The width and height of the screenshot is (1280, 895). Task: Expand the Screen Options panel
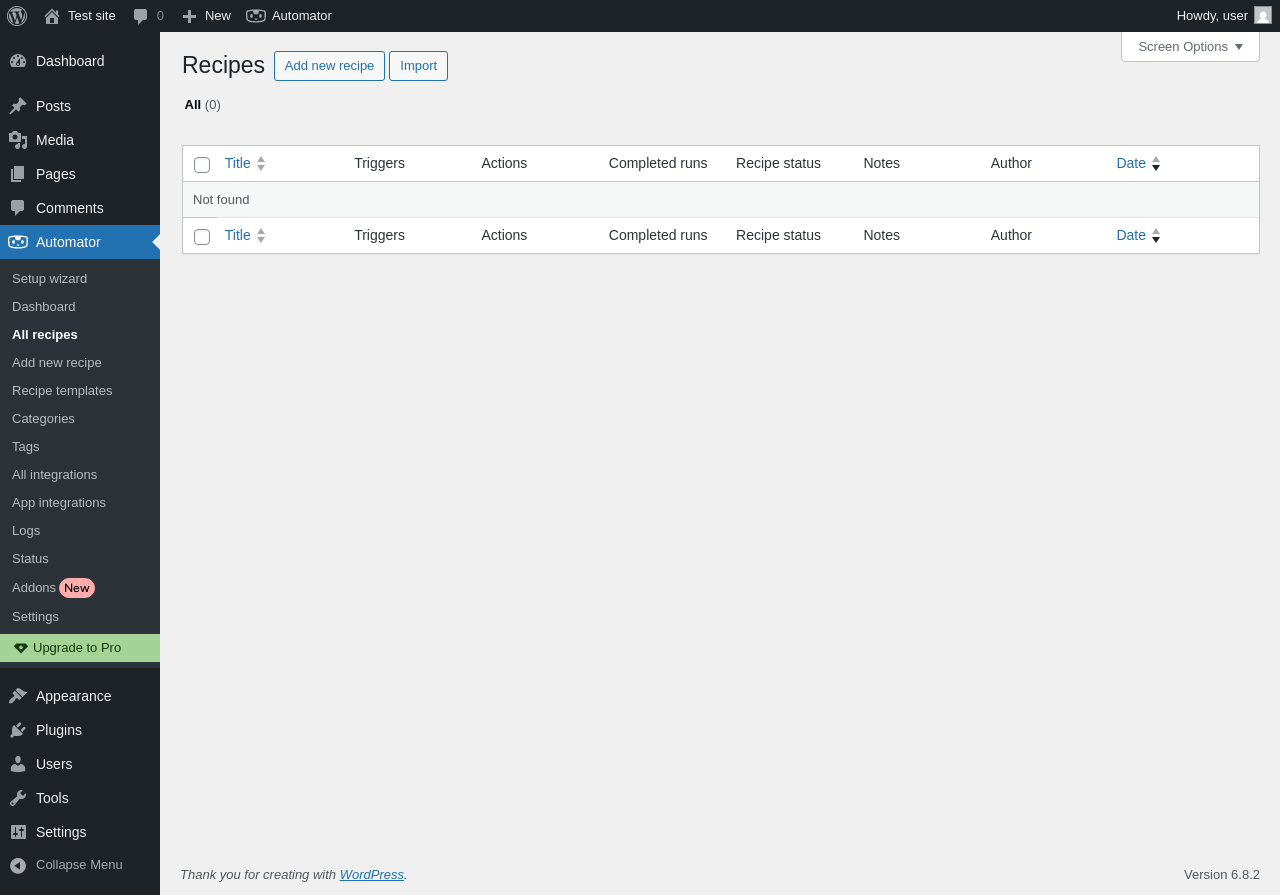pos(1190,46)
